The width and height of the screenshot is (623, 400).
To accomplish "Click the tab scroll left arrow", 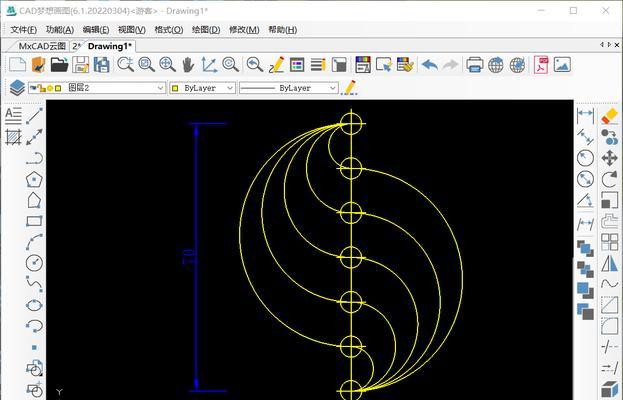I will pyautogui.click(x=602, y=45).
